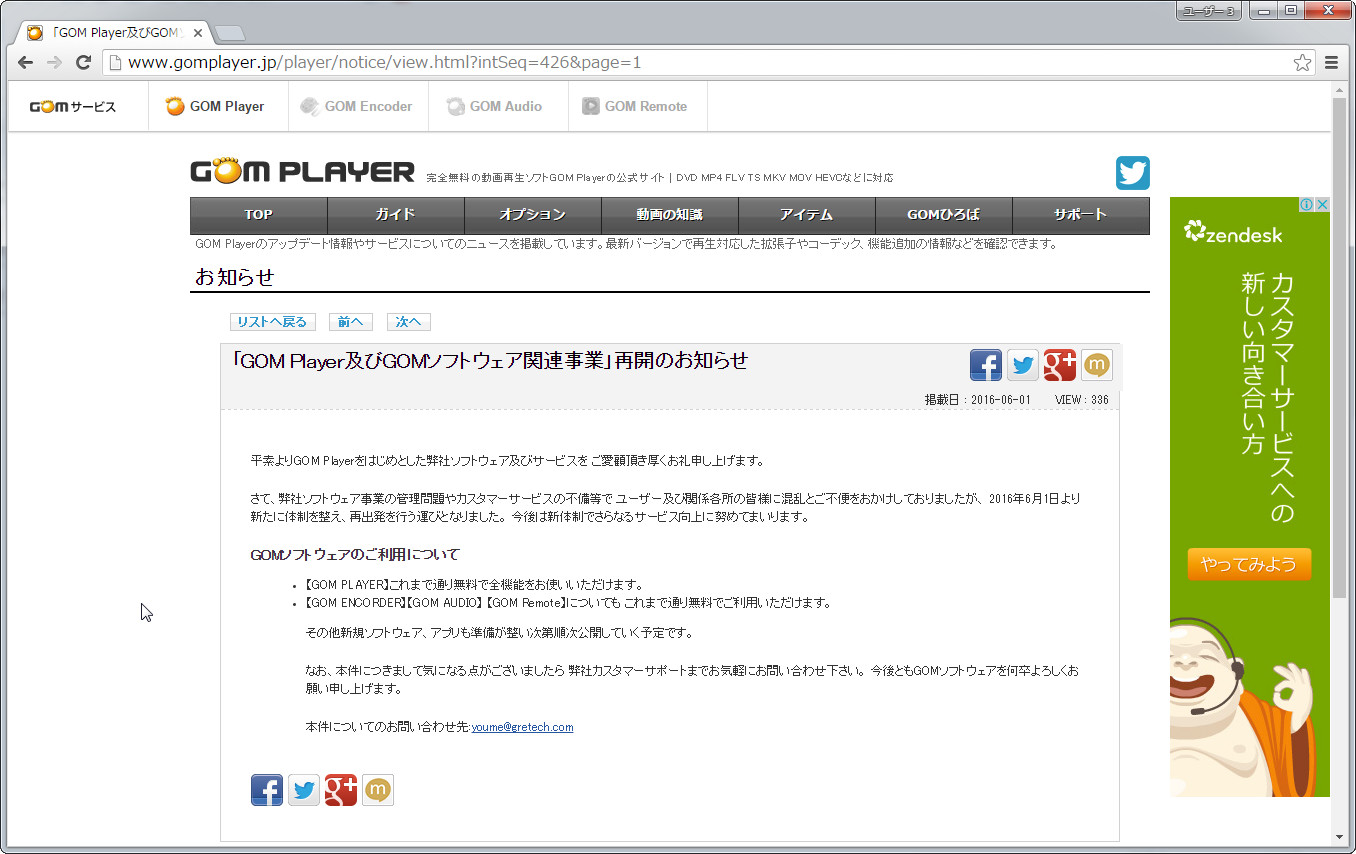Click the article title 再開のお知らせ
Image resolution: width=1356 pixels, height=854 pixels.
(489, 361)
